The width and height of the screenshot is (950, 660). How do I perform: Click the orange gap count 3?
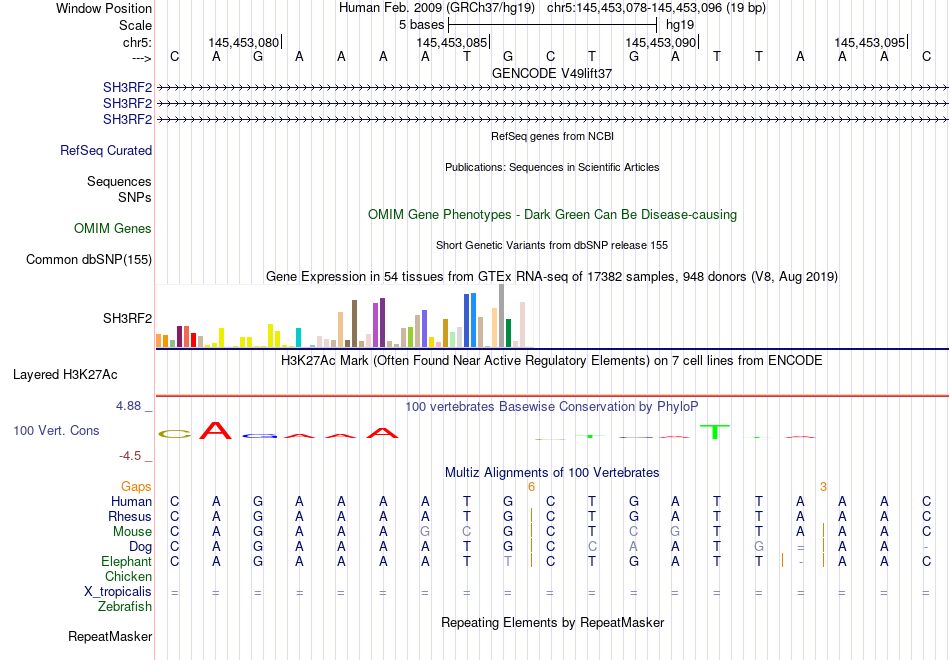click(x=823, y=487)
